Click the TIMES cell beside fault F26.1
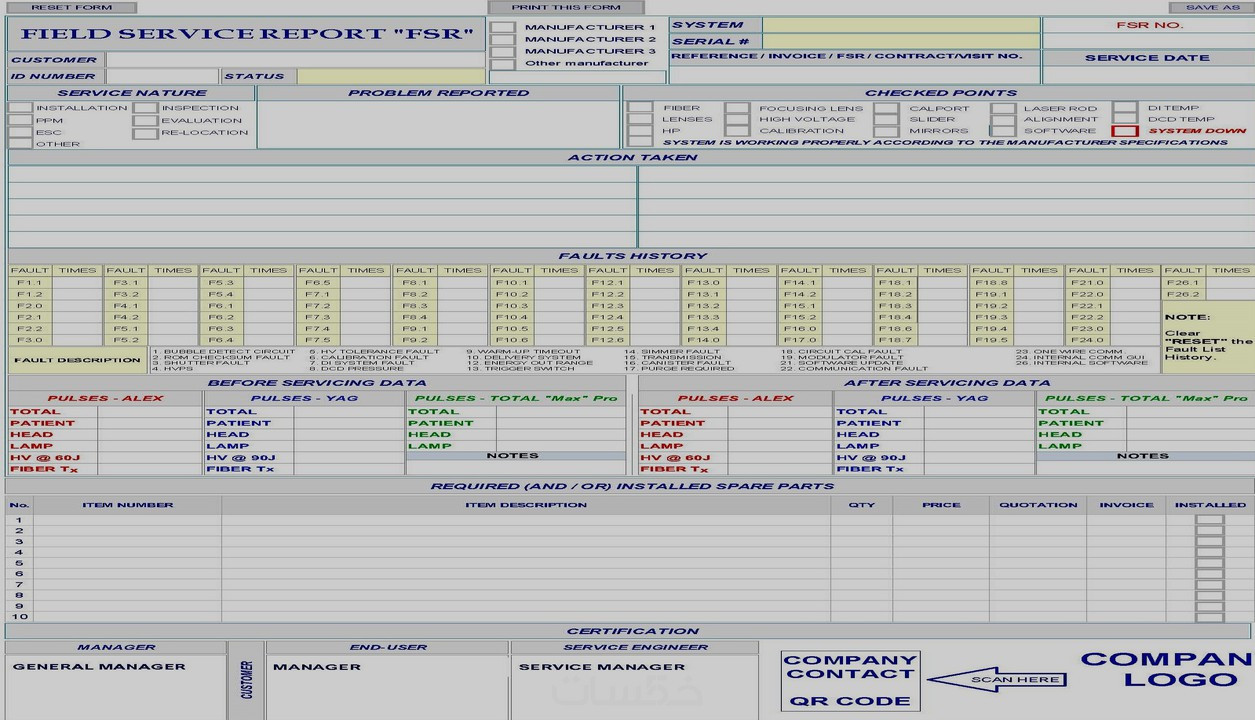 [1230, 283]
